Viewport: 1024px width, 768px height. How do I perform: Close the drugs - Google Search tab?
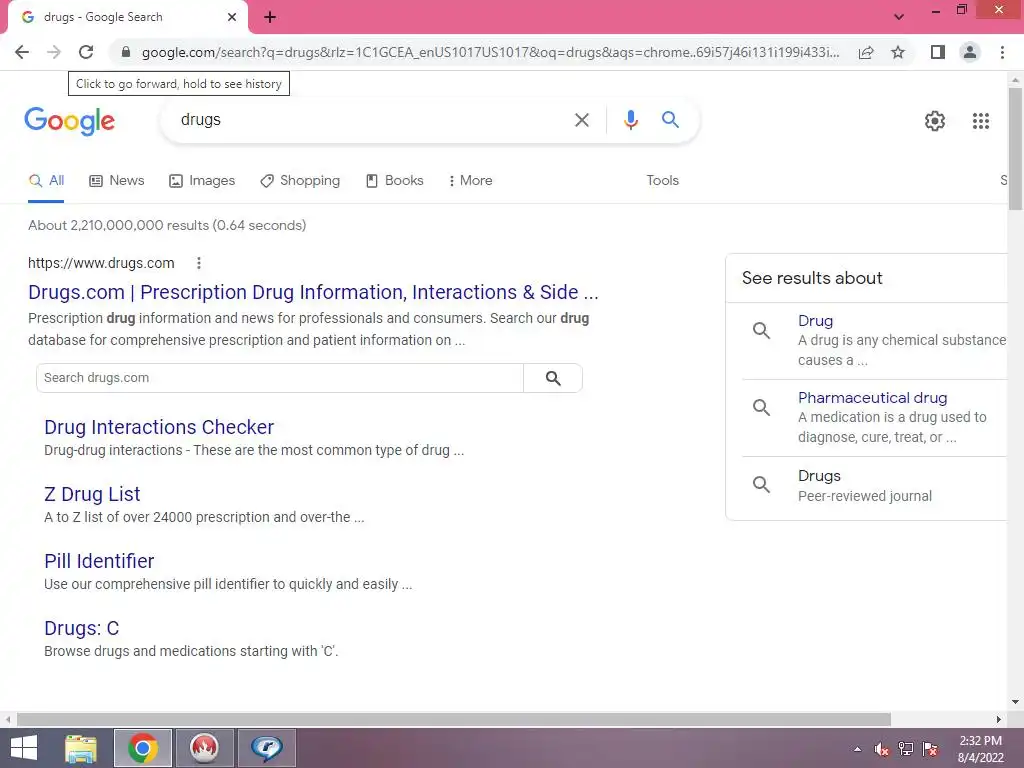[232, 18]
